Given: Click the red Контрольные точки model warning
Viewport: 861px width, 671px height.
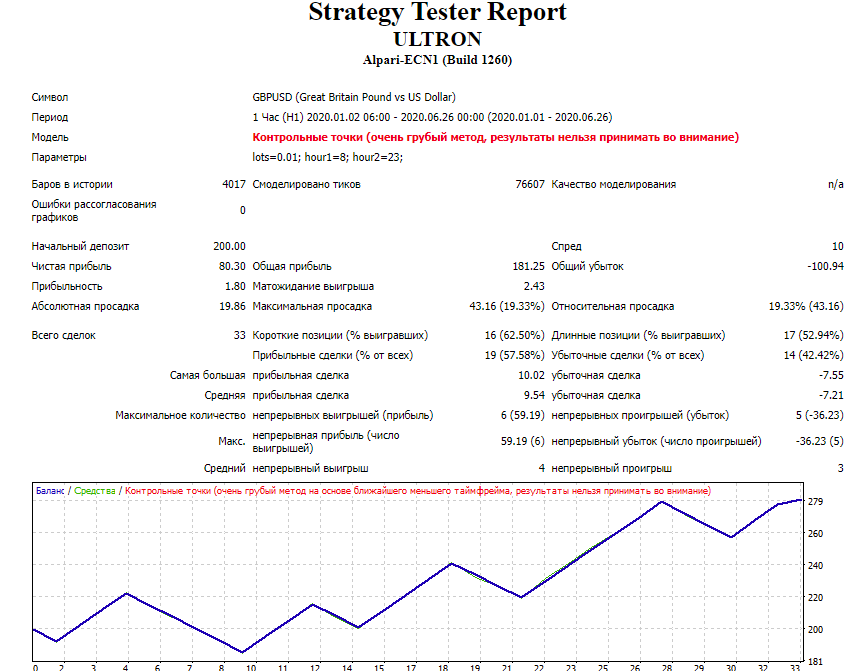Looking at the screenshot, I should (x=495, y=137).
